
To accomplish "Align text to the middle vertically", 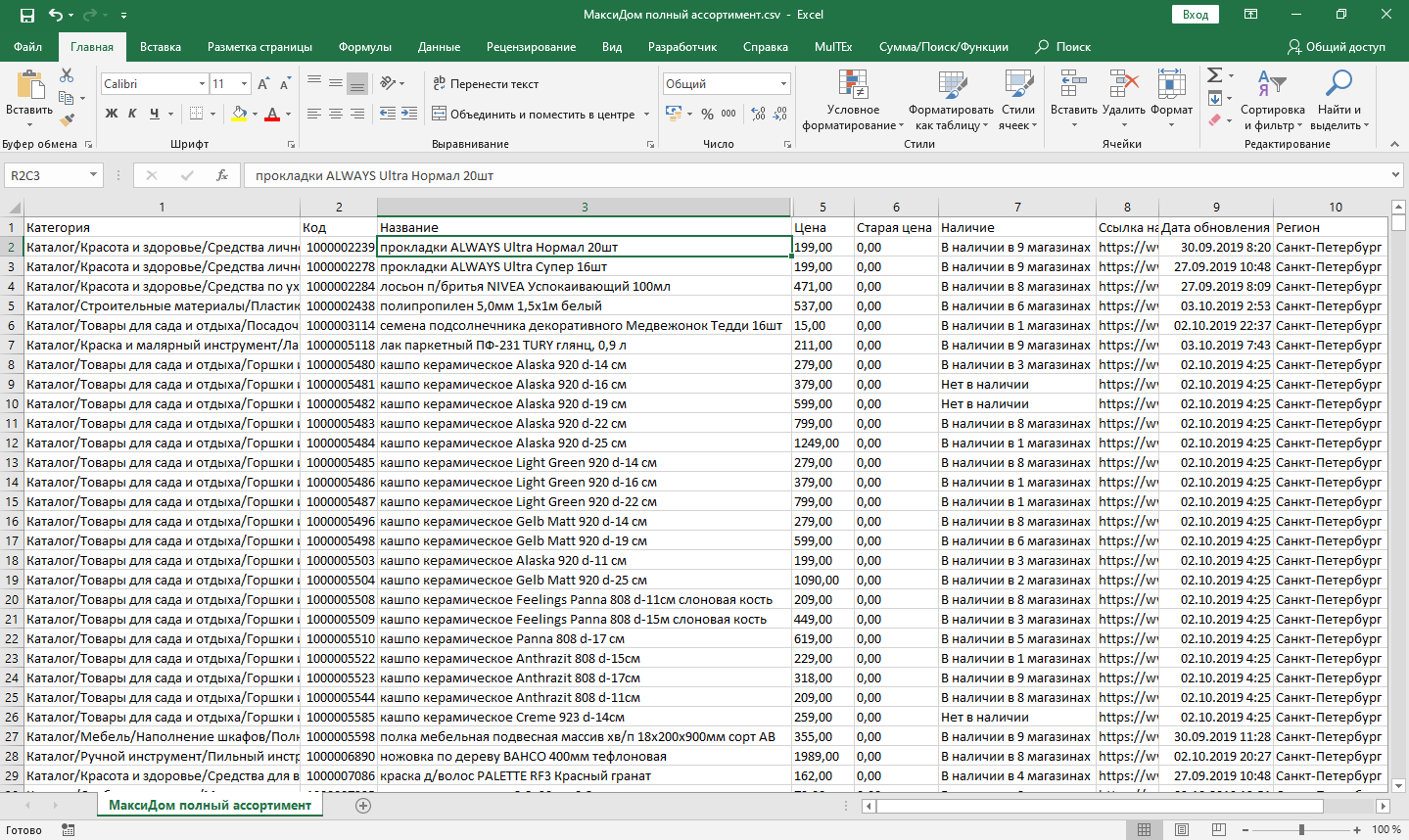I will (336, 83).
